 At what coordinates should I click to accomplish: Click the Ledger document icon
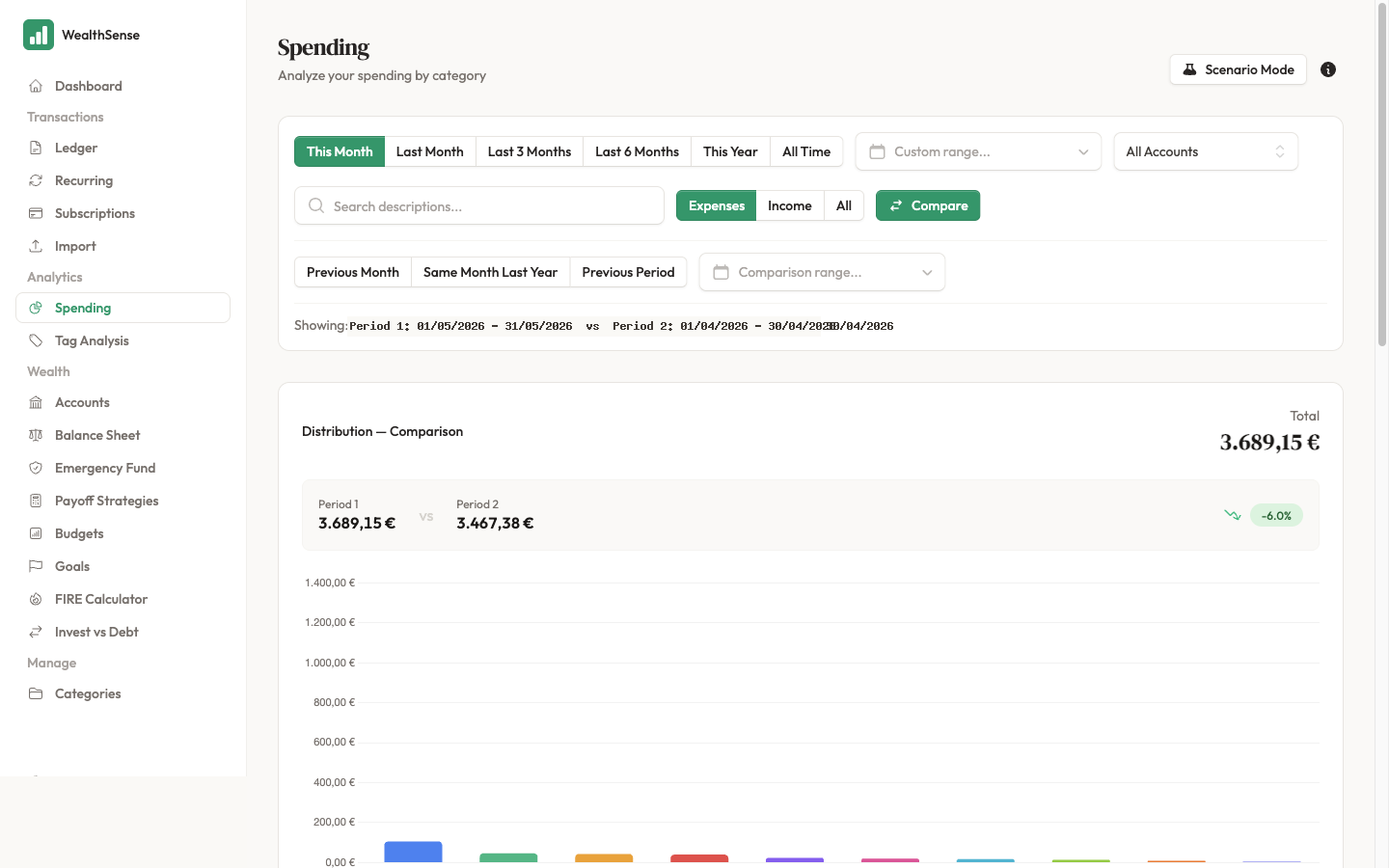[36, 148]
